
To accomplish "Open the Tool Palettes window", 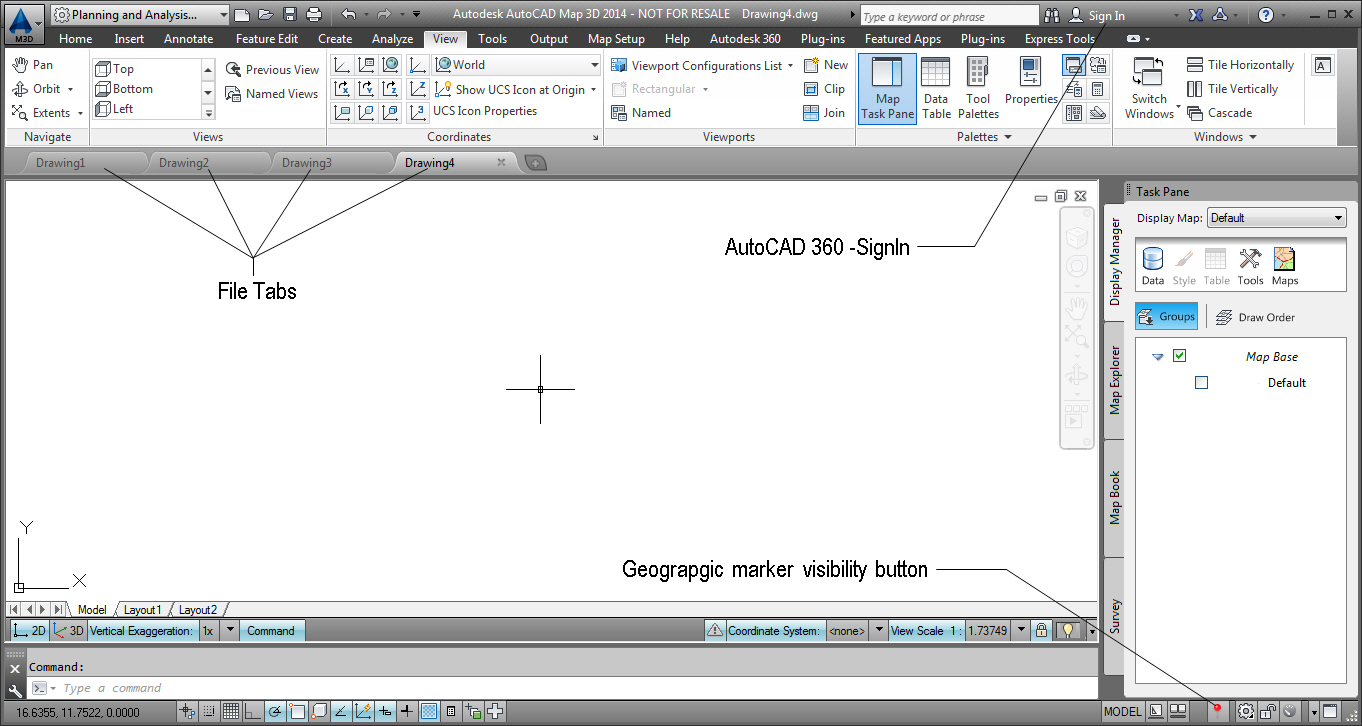I will pyautogui.click(x=978, y=88).
